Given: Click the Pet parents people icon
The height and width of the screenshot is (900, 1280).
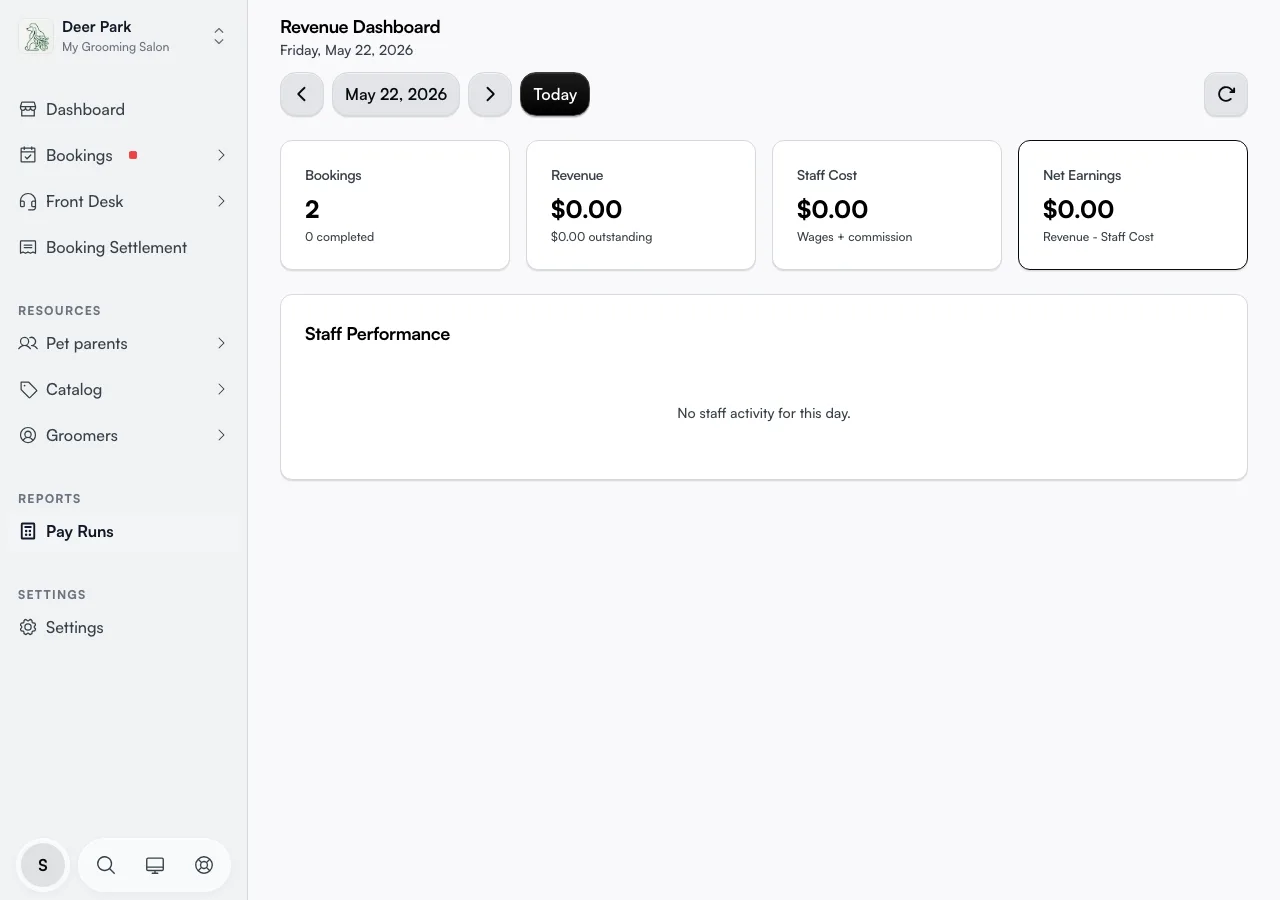Looking at the screenshot, I should point(28,343).
